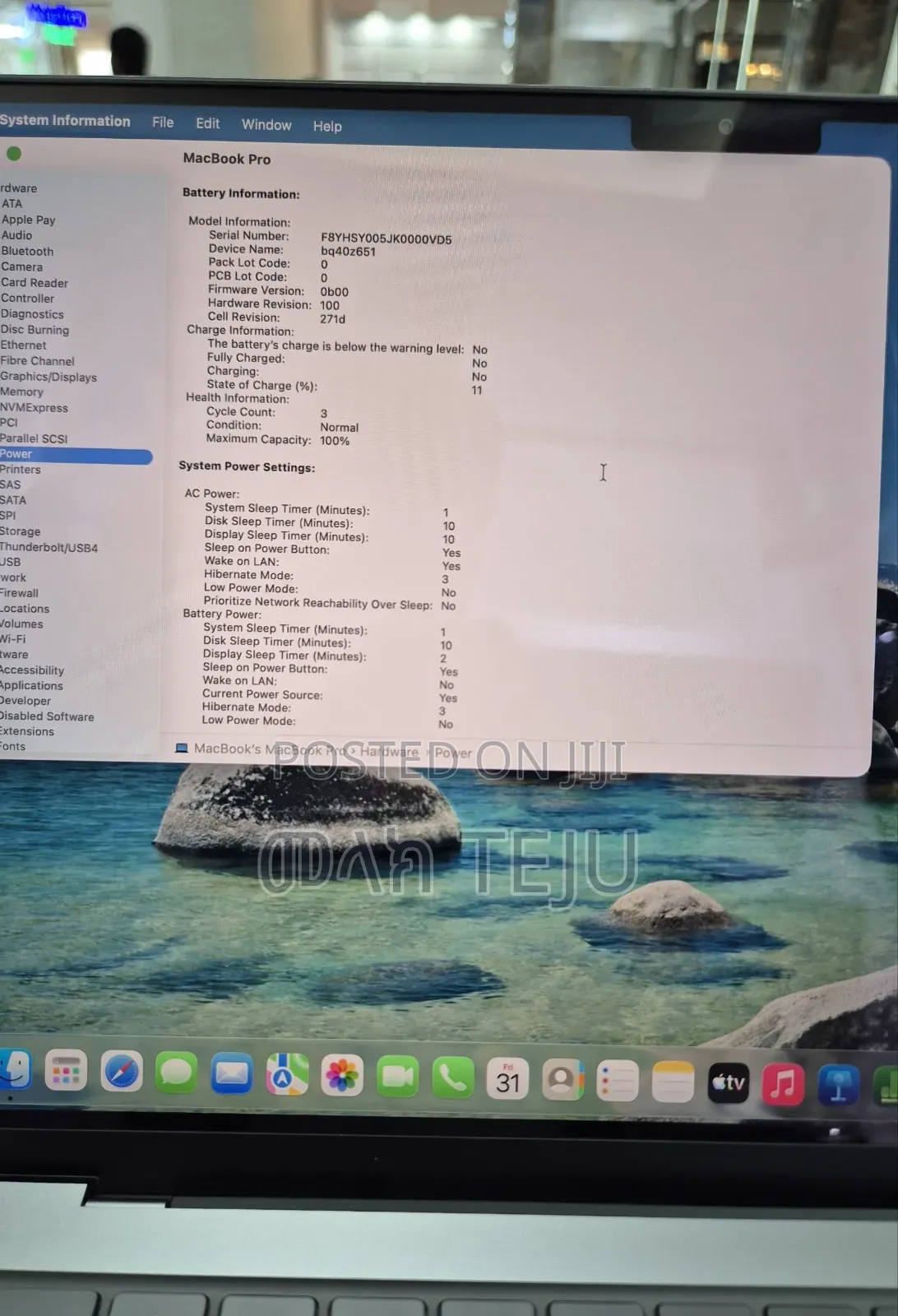Click the green window zoom button
Image resolution: width=898 pixels, height=1316 pixels.
pos(13,153)
